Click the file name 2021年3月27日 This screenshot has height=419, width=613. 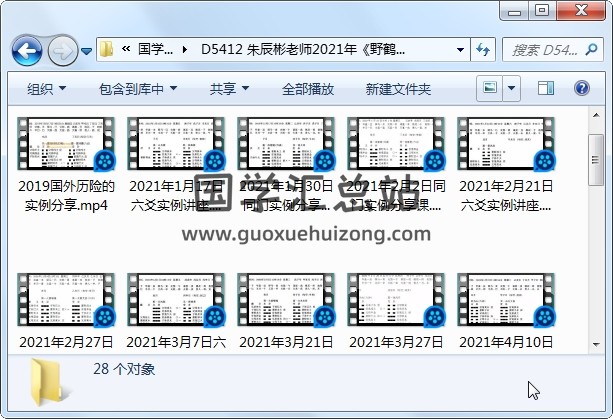(396, 342)
